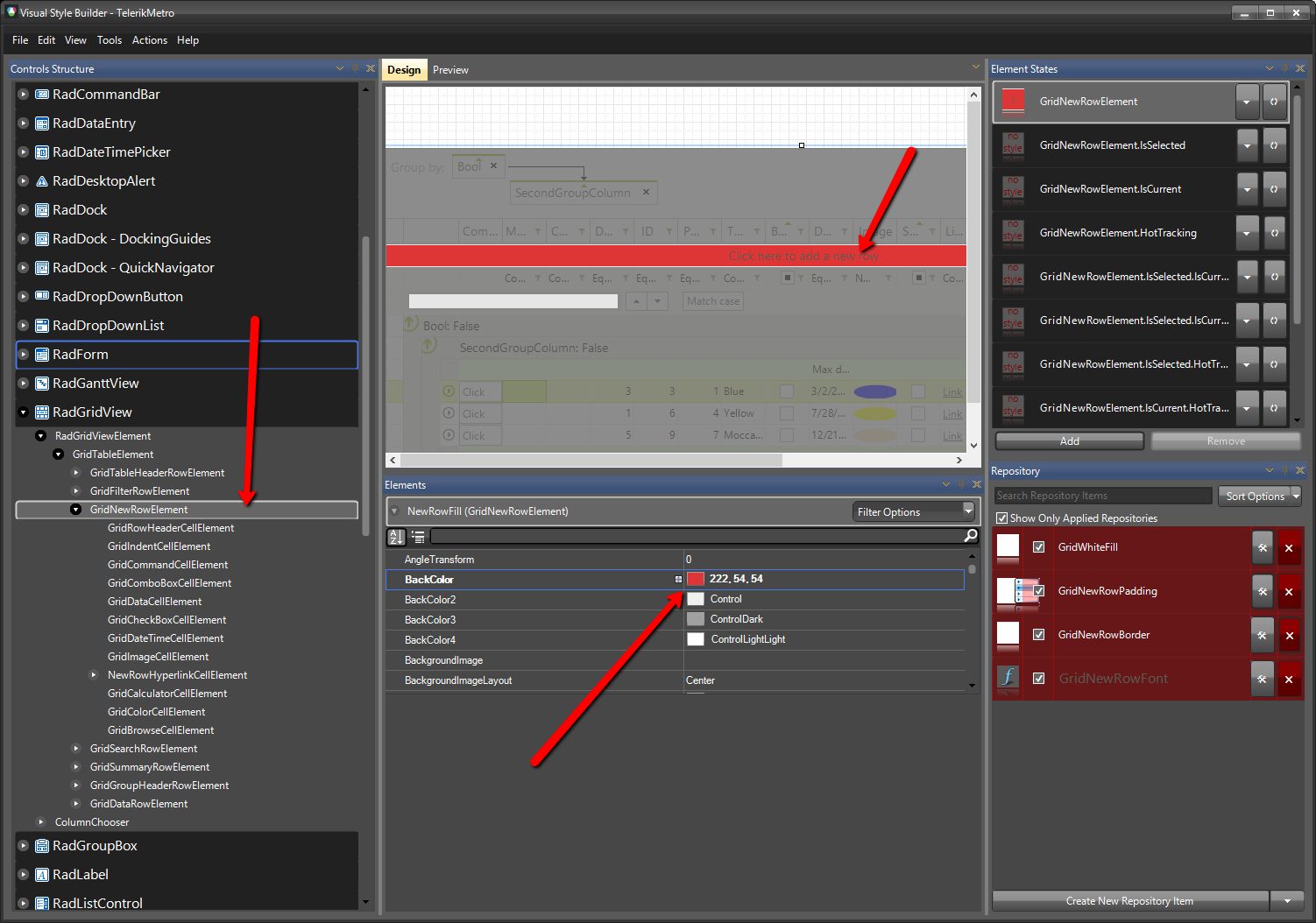
Task: Close the Repository panel
Action: pyautogui.click(x=1300, y=470)
